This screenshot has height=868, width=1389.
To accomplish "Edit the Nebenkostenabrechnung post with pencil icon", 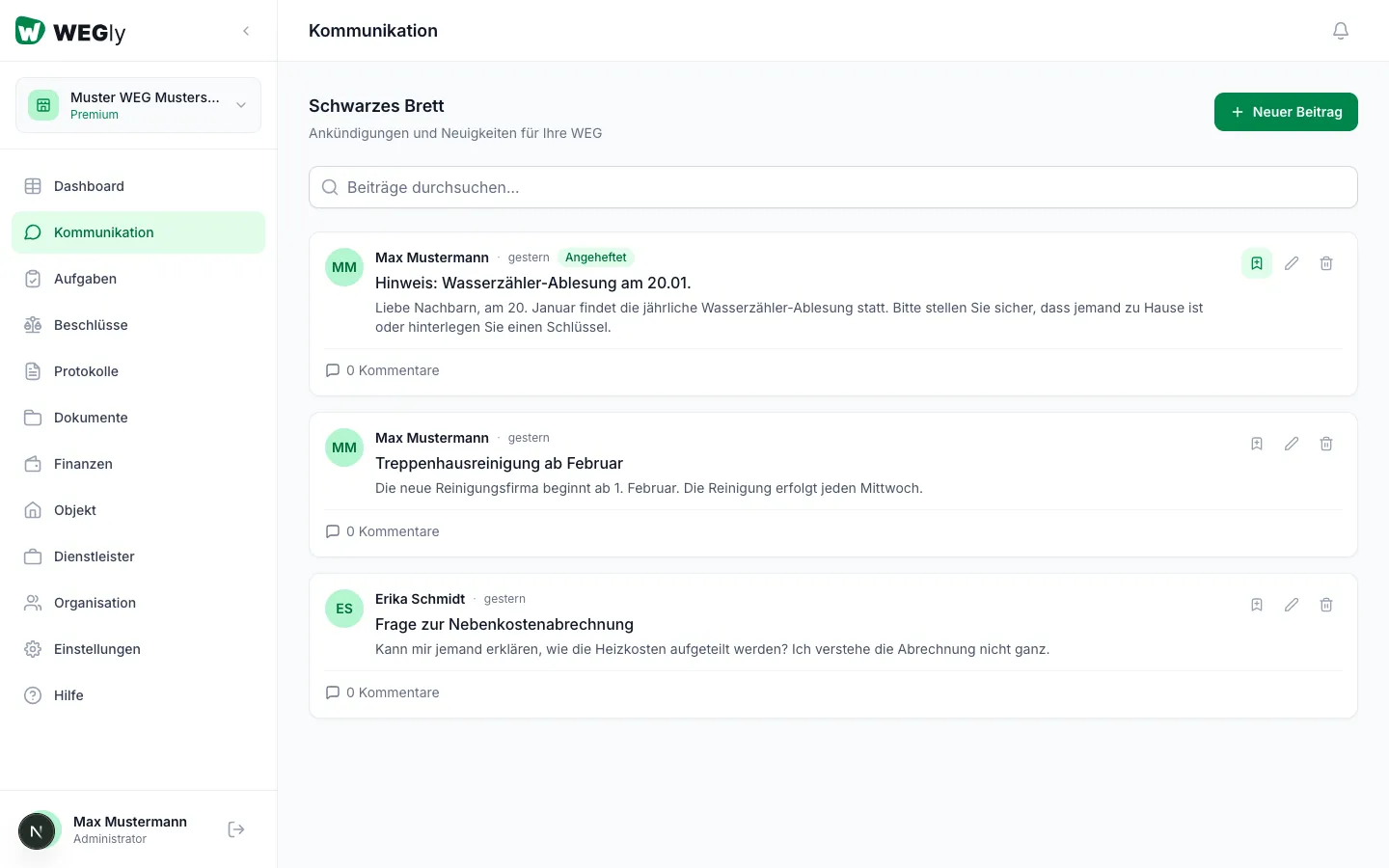I will coord(1292,605).
